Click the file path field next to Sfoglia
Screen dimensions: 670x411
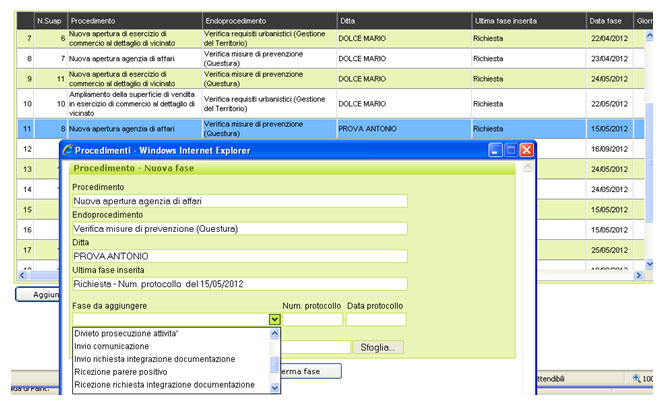tap(315, 347)
